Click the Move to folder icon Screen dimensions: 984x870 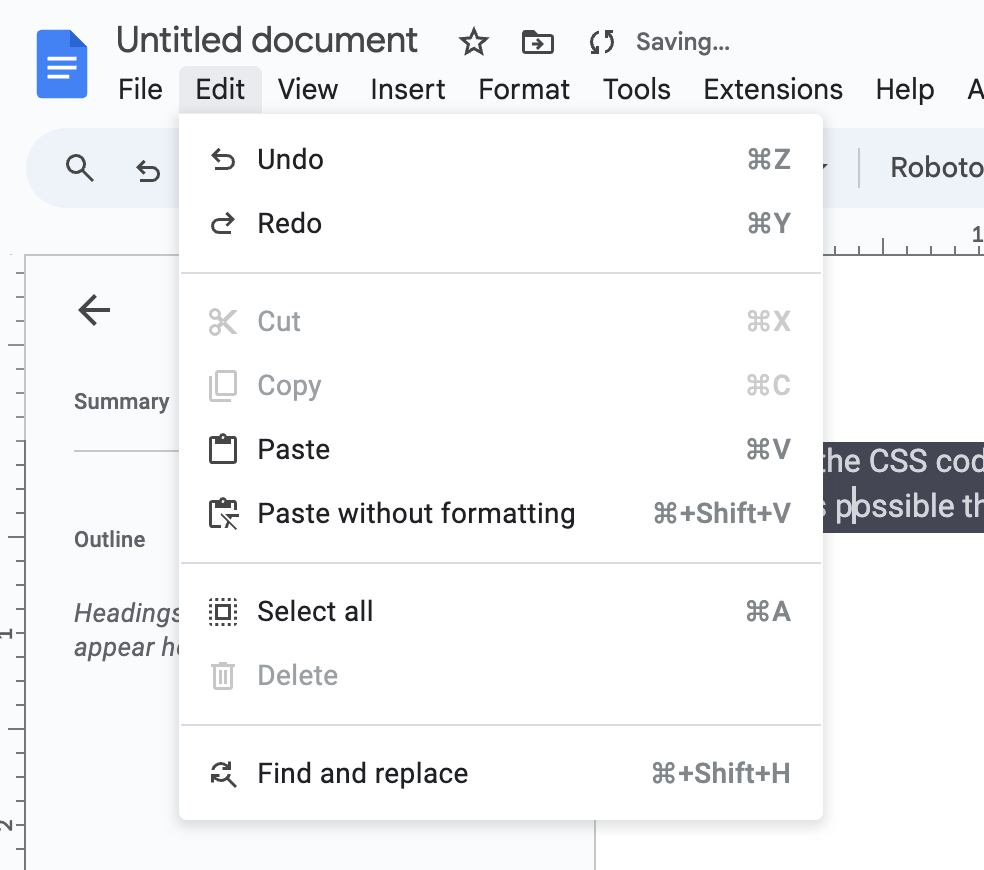[x=537, y=42]
